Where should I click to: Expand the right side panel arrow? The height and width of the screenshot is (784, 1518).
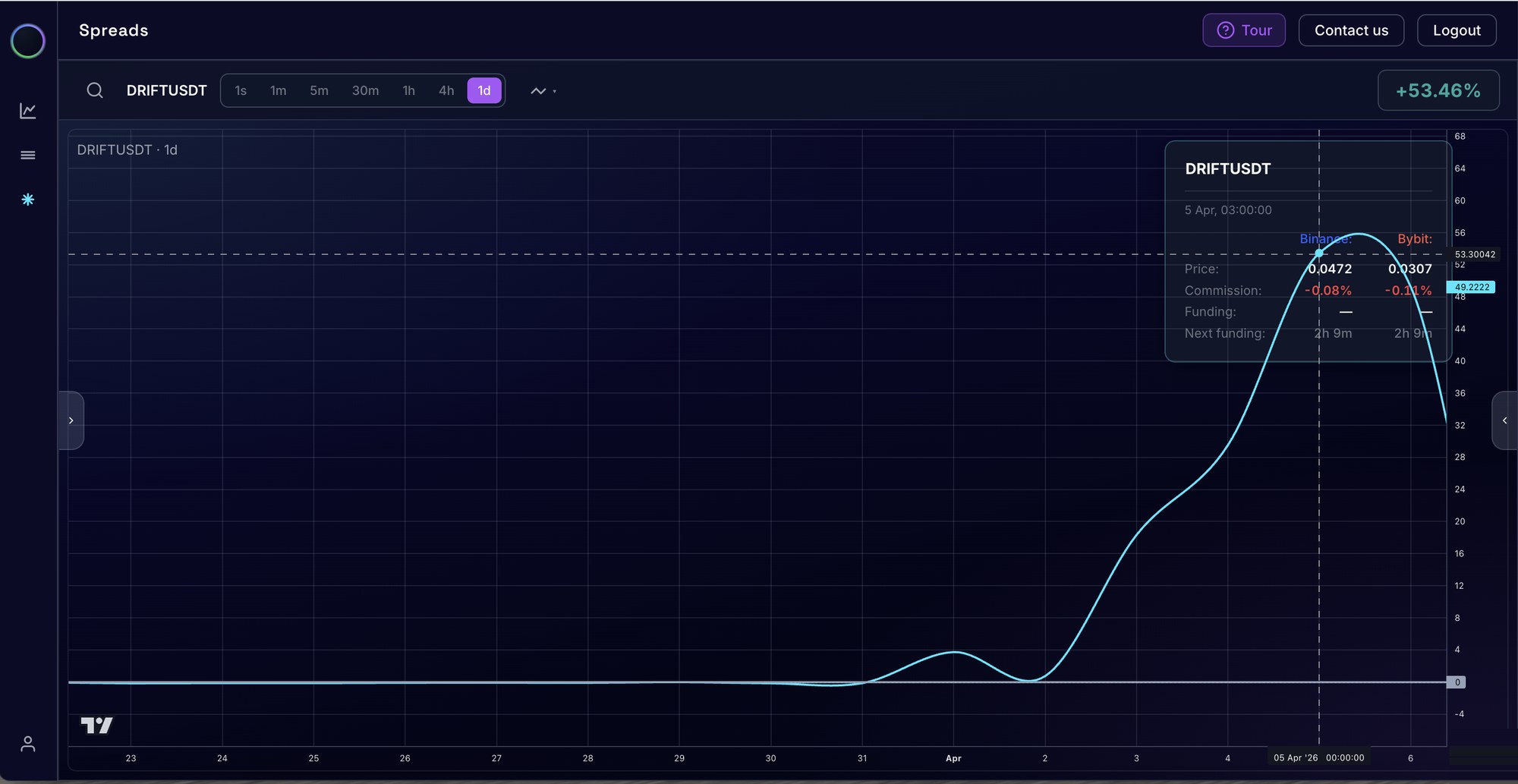point(1504,420)
